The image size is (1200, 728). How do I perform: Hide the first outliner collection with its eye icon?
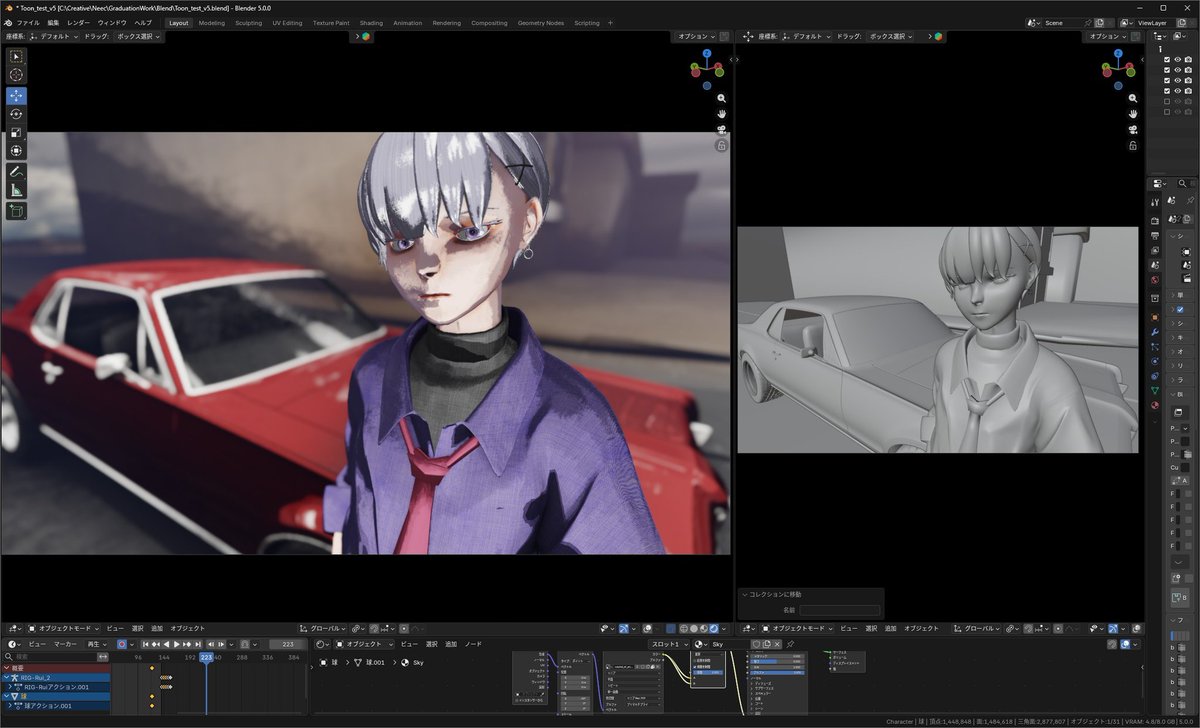coord(1177,60)
